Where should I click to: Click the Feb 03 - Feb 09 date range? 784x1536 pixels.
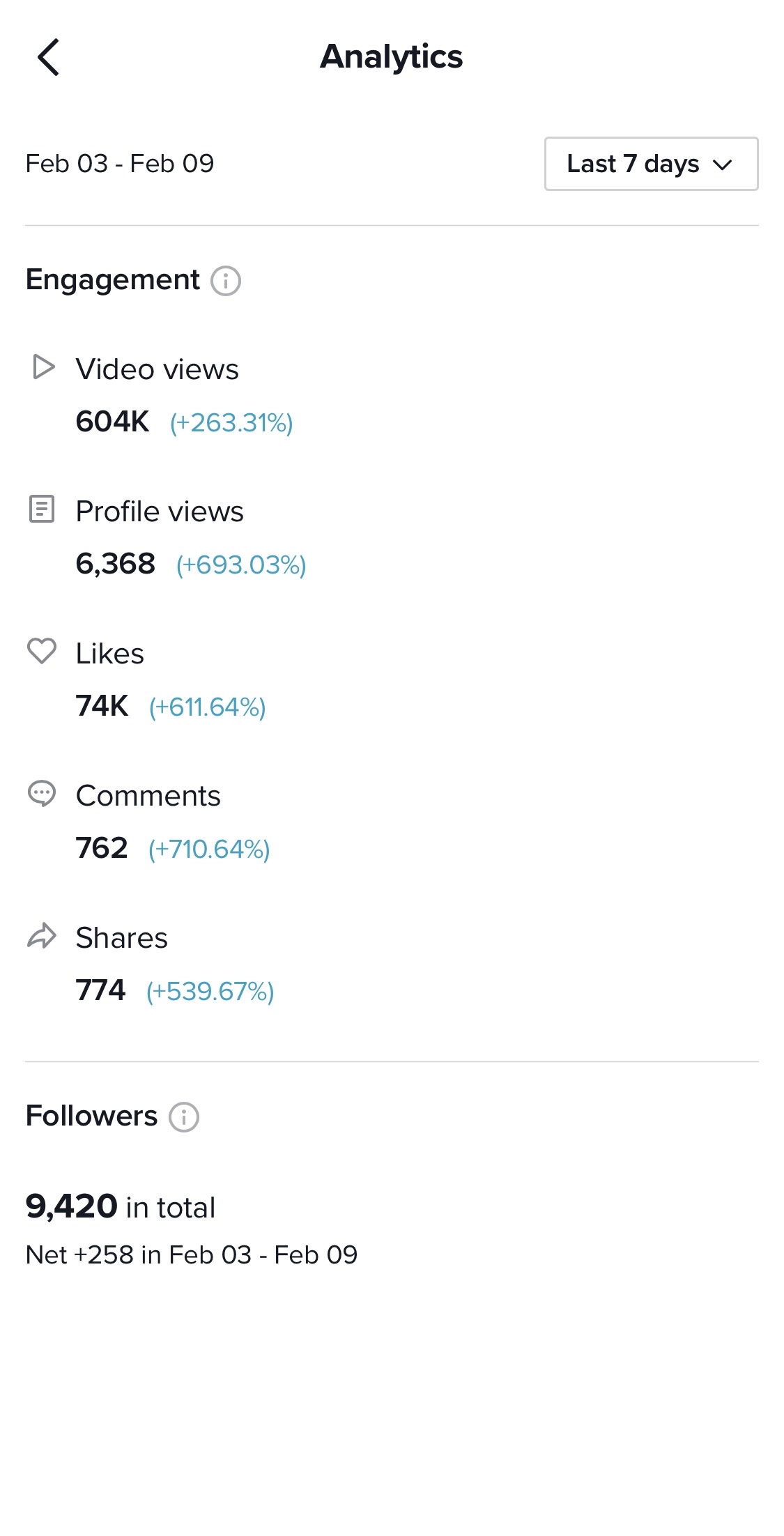coord(120,164)
